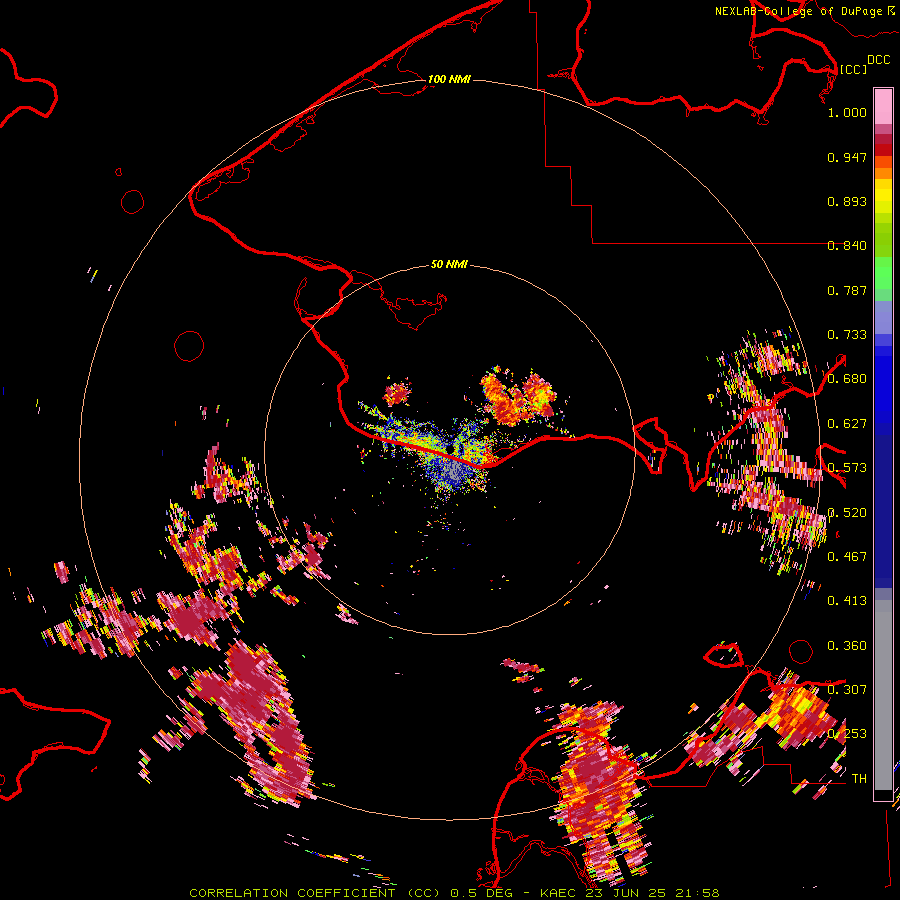Click the 0.947 scale value
The height and width of the screenshot is (900, 900).
coord(847,157)
